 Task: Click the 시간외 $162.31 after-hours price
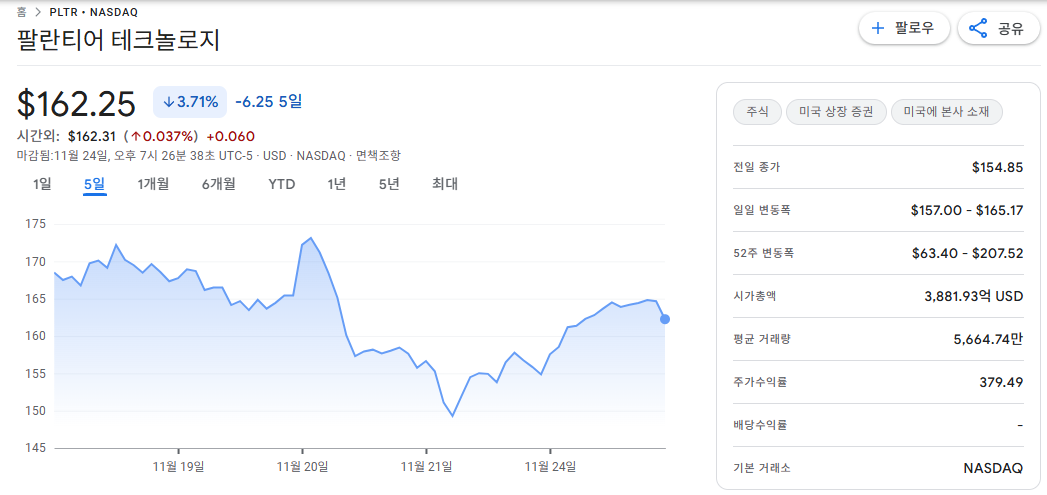[92, 137]
